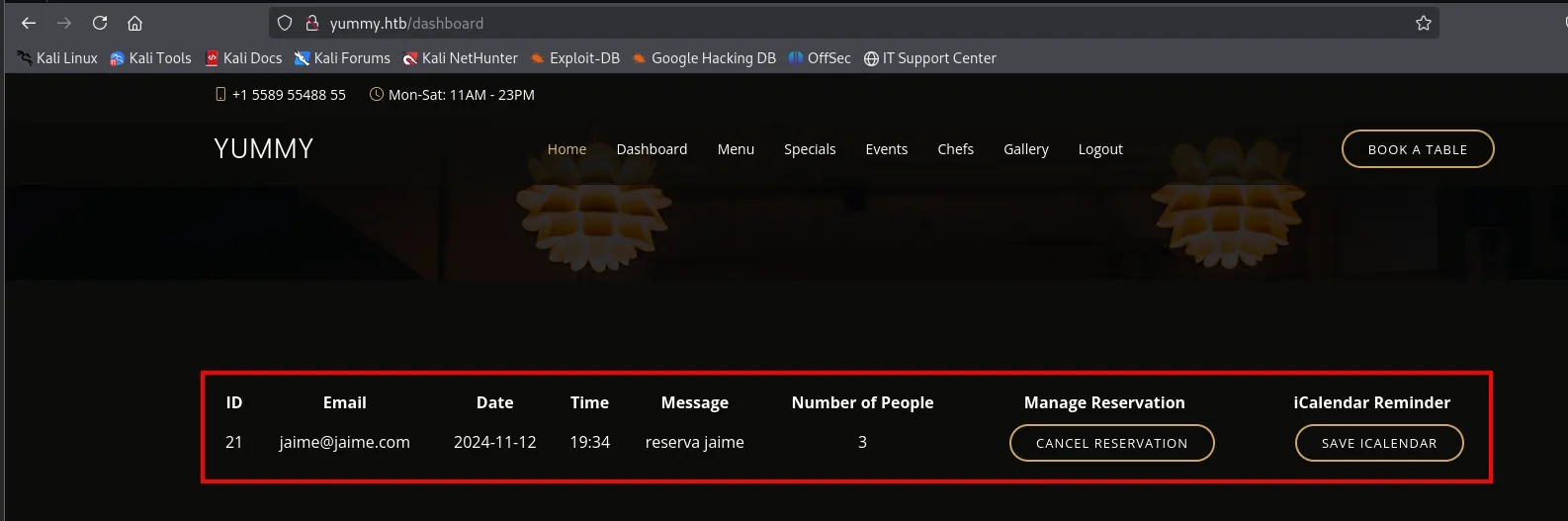Click the 2024-11-12 date cell

coord(495,442)
